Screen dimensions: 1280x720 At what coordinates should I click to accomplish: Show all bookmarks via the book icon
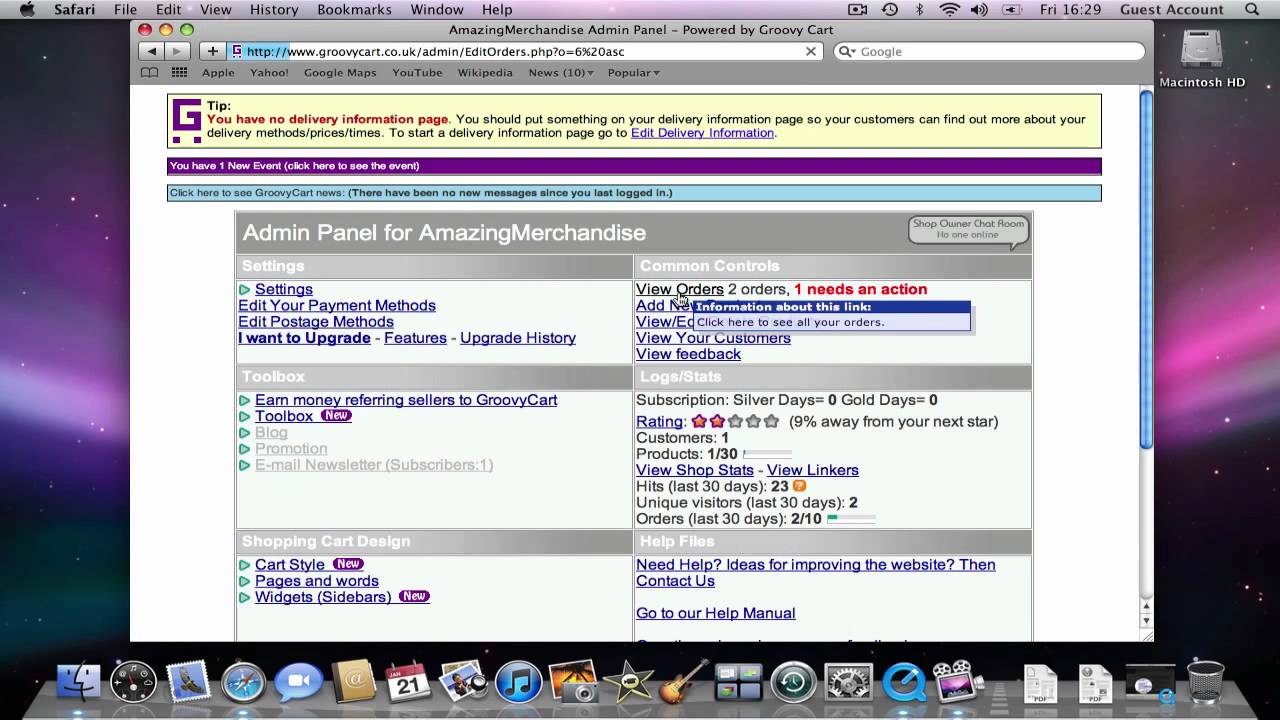pos(149,73)
